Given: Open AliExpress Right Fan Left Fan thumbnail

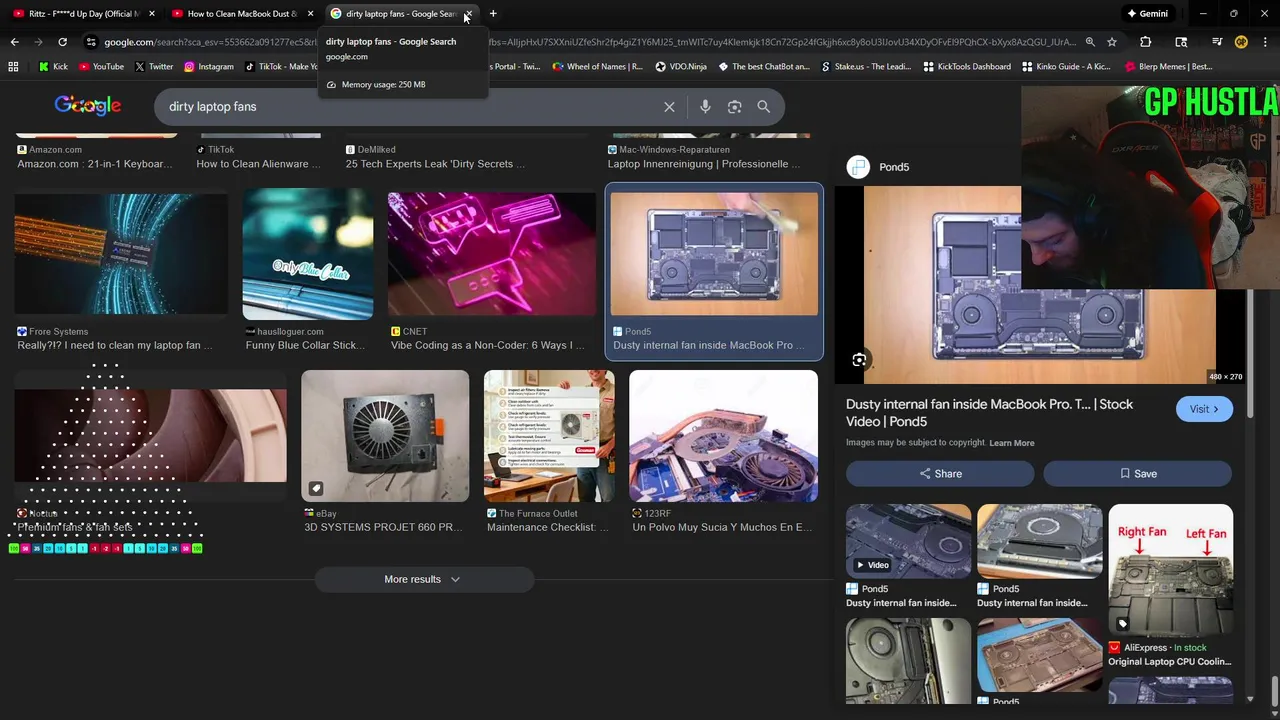Looking at the screenshot, I should tap(1170, 570).
